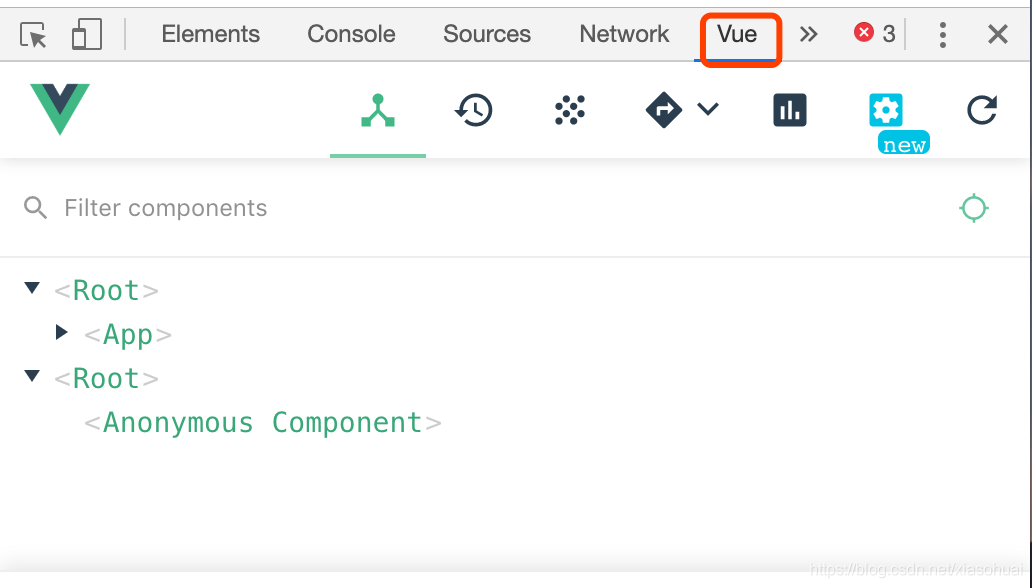
Task: Switch to the Network tab
Action: [623, 33]
